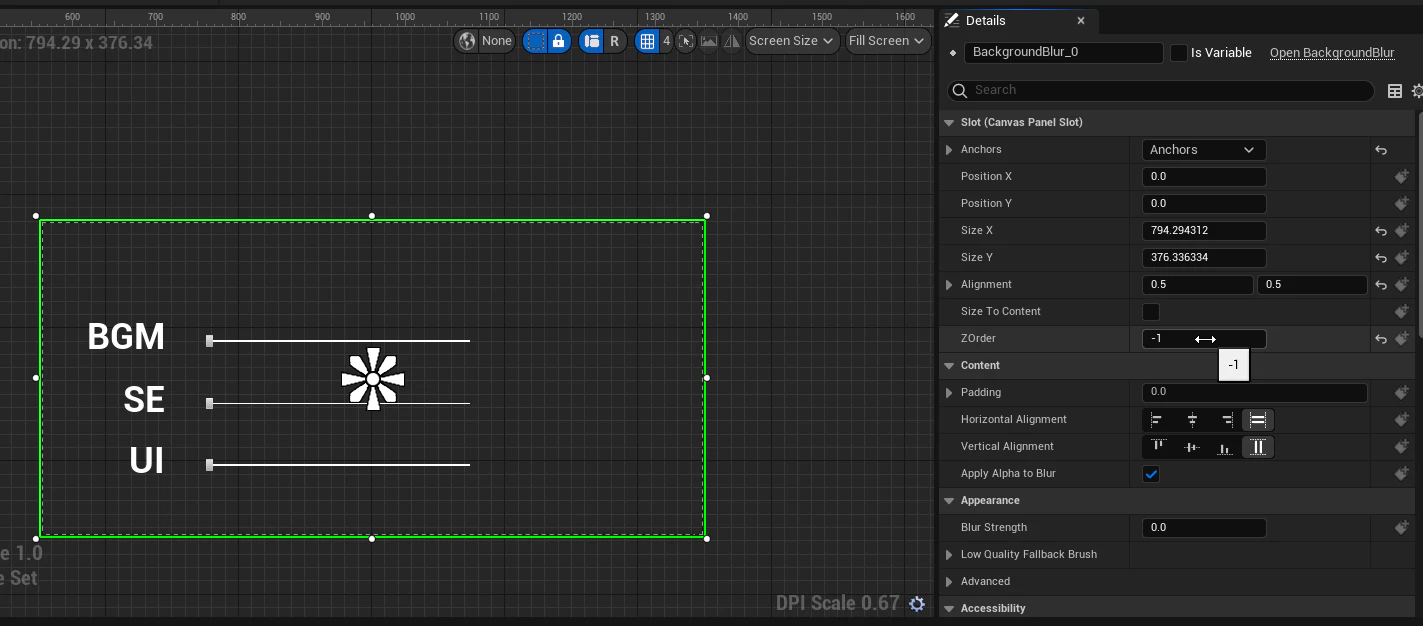Image resolution: width=1423 pixels, height=626 pixels.
Task: Select horizontal align center icon
Action: pos(1192,420)
